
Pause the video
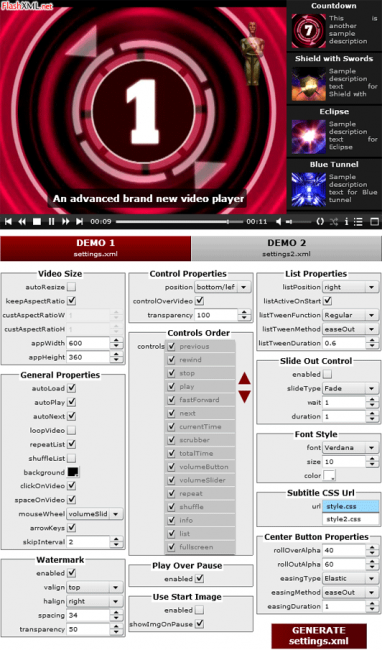(x=51, y=222)
